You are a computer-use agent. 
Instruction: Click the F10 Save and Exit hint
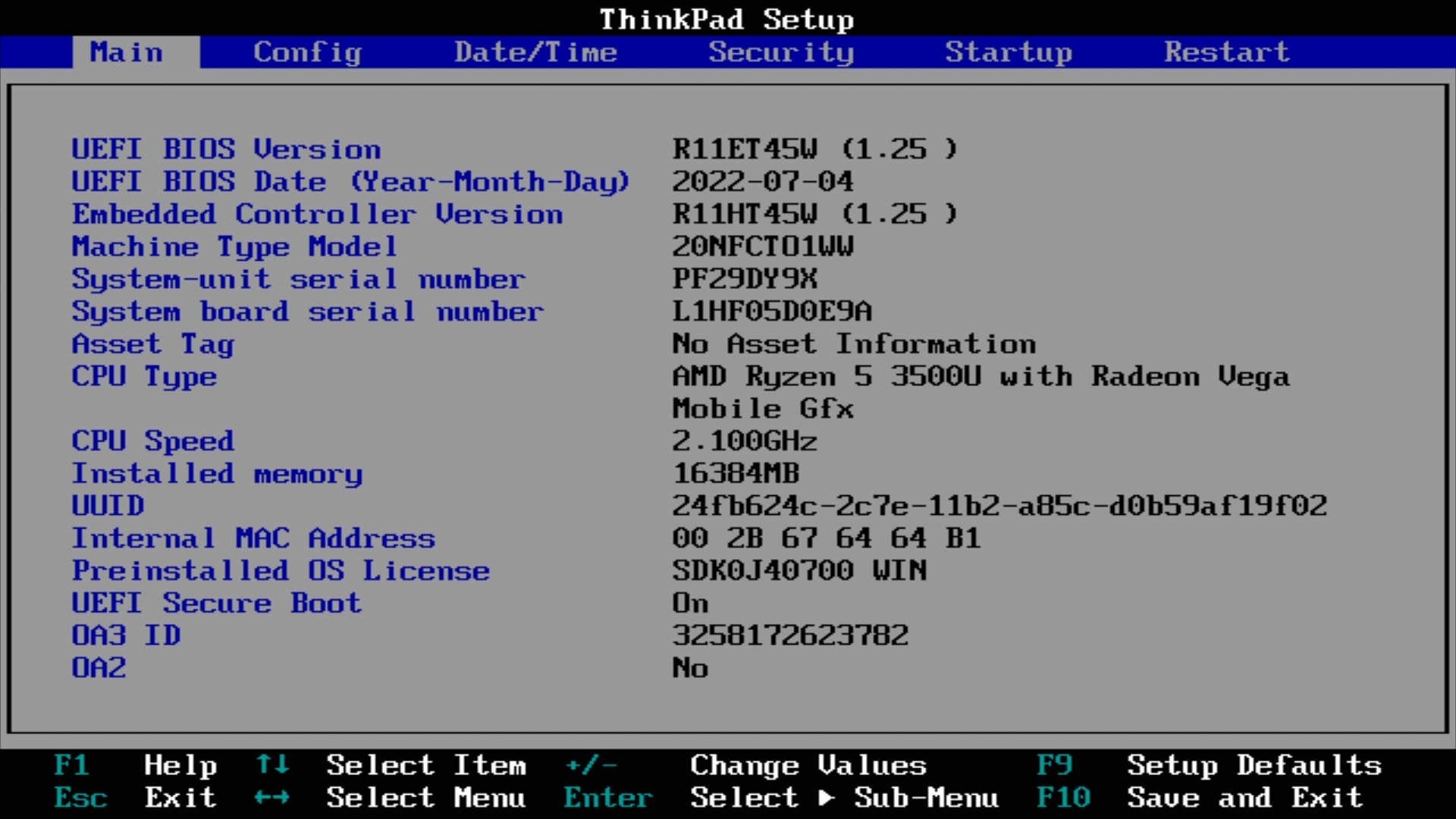coord(1200,799)
